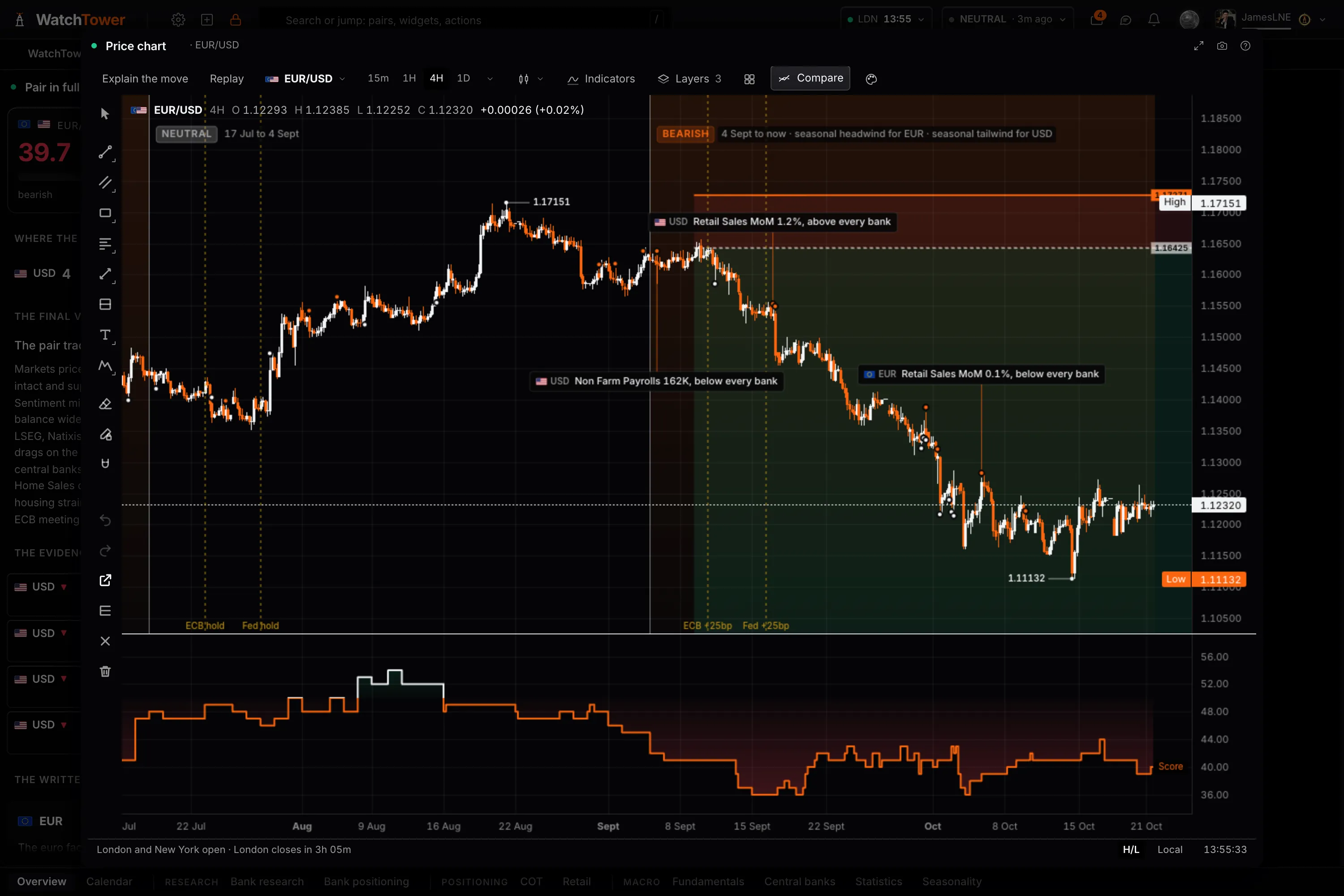Open the COT tab

pos(531,882)
